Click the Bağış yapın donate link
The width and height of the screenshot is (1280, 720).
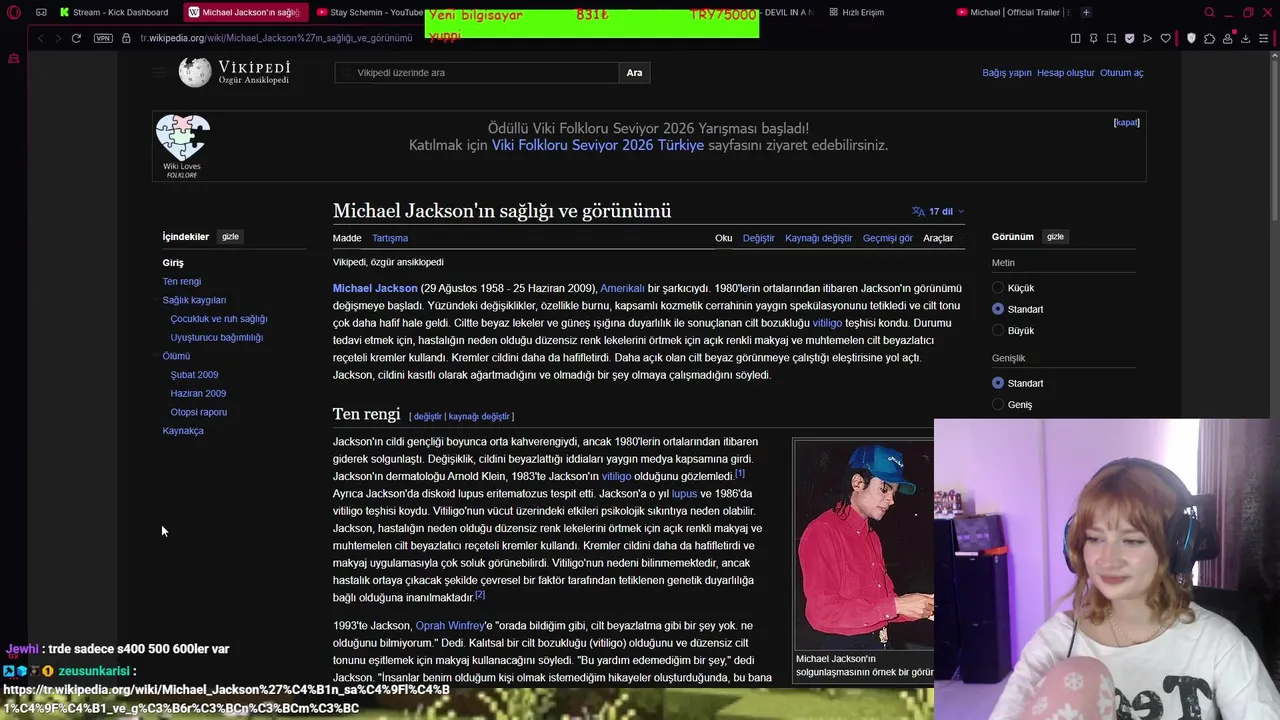pyautogui.click(x=1006, y=73)
